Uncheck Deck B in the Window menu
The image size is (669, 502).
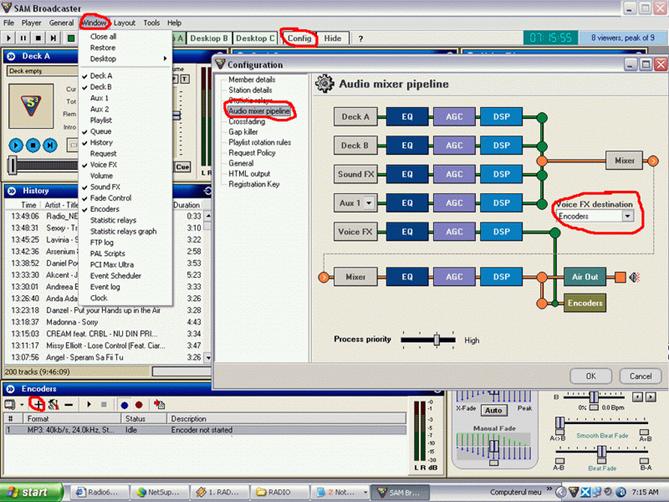pyautogui.click(x=101, y=87)
